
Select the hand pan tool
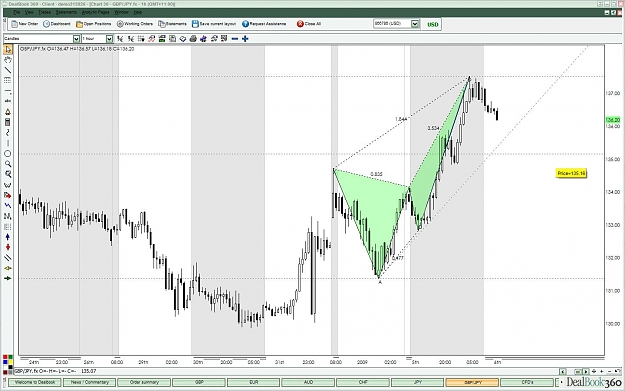click(8, 60)
